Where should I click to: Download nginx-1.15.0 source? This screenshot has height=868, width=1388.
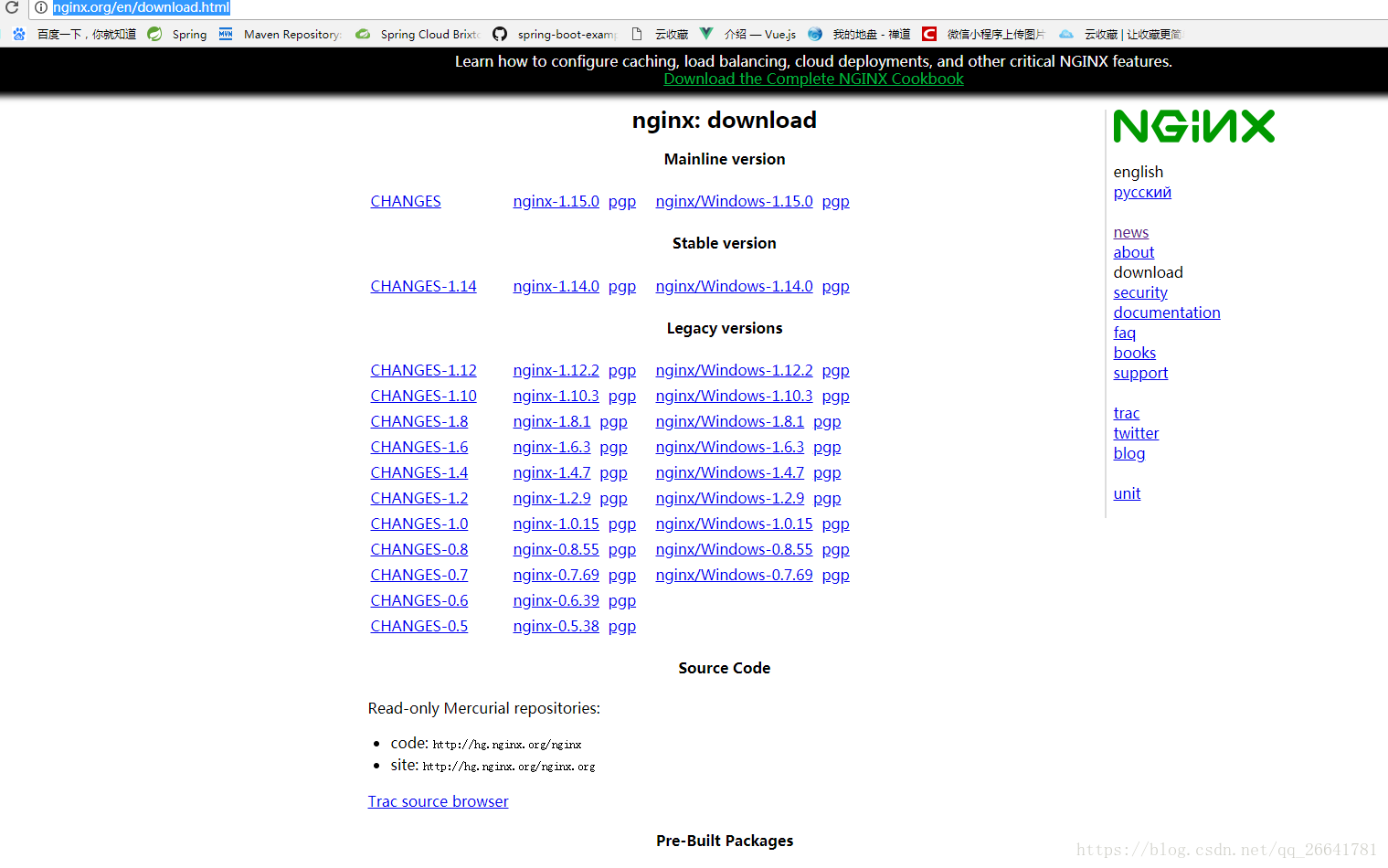(556, 201)
